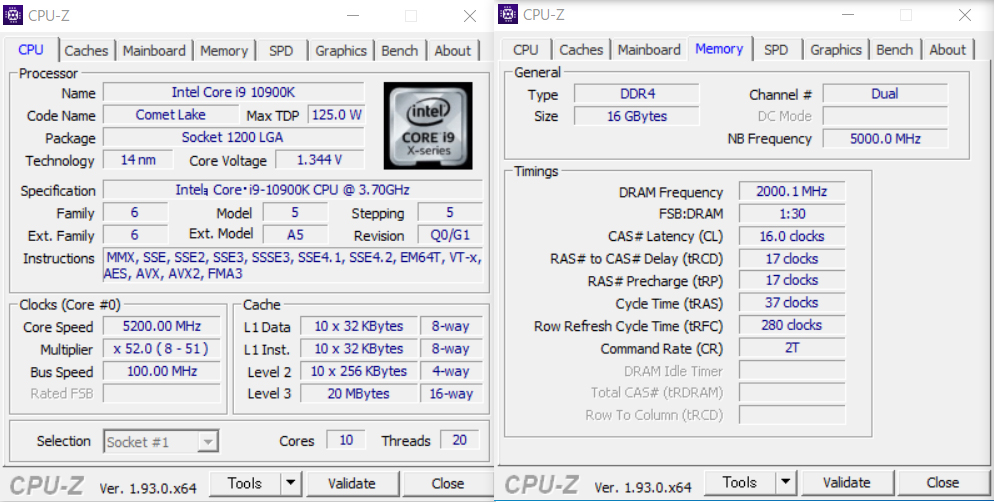Viewport: 994px width, 503px height.
Task: Minimize the left CPU-Z window
Action: 352,16
